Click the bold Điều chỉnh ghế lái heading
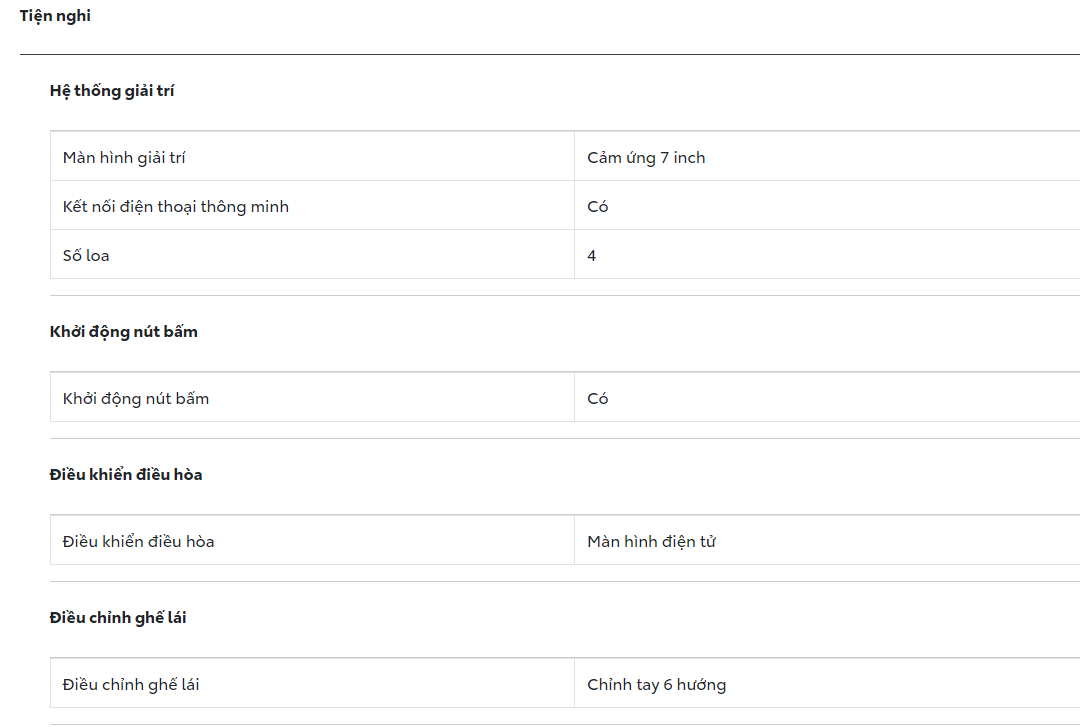The image size is (1080, 727). [x=118, y=618]
